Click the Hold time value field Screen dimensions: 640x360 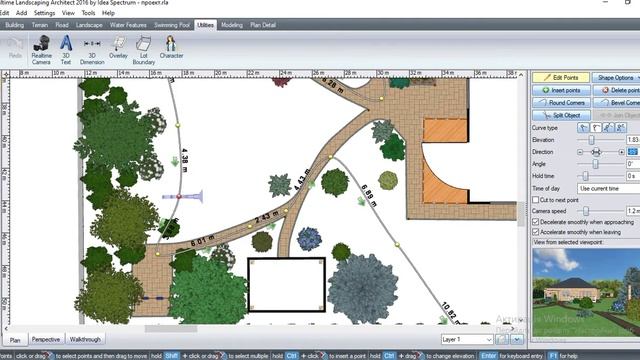pyautogui.click(x=633, y=176)
